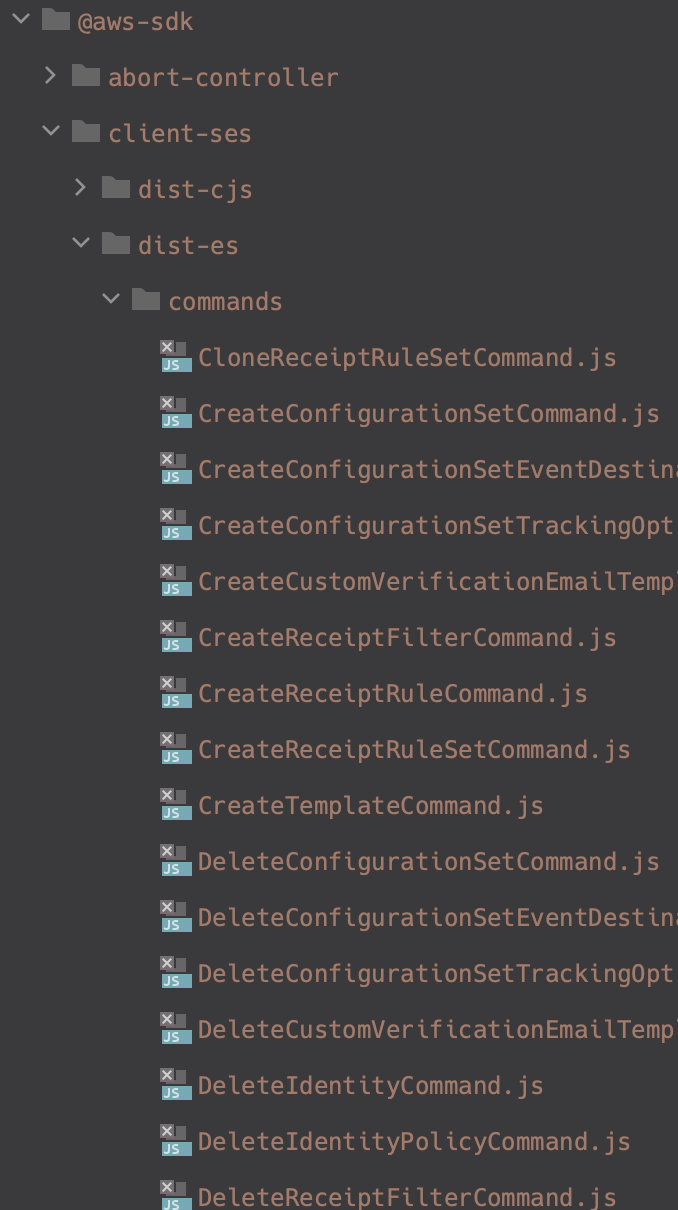The width and height of the screenshot is (678, 1210).
Task: Collapse the commands folder chevron
Action: [111, 300]
